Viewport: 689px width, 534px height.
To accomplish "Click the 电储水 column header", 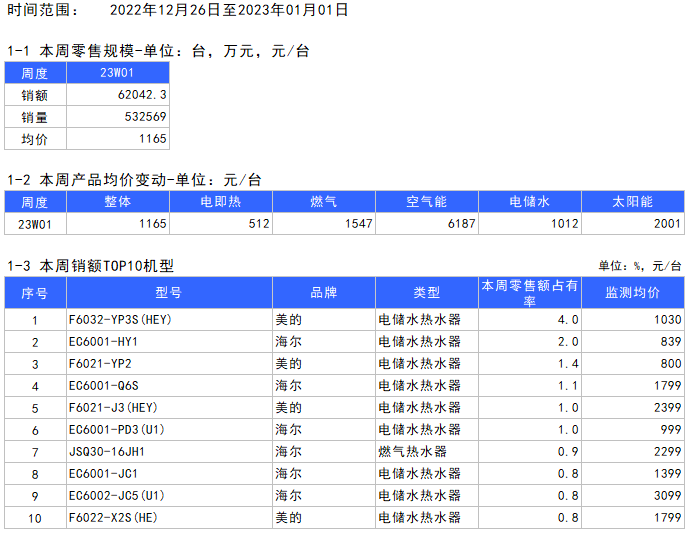I will [x=529, y=201].
